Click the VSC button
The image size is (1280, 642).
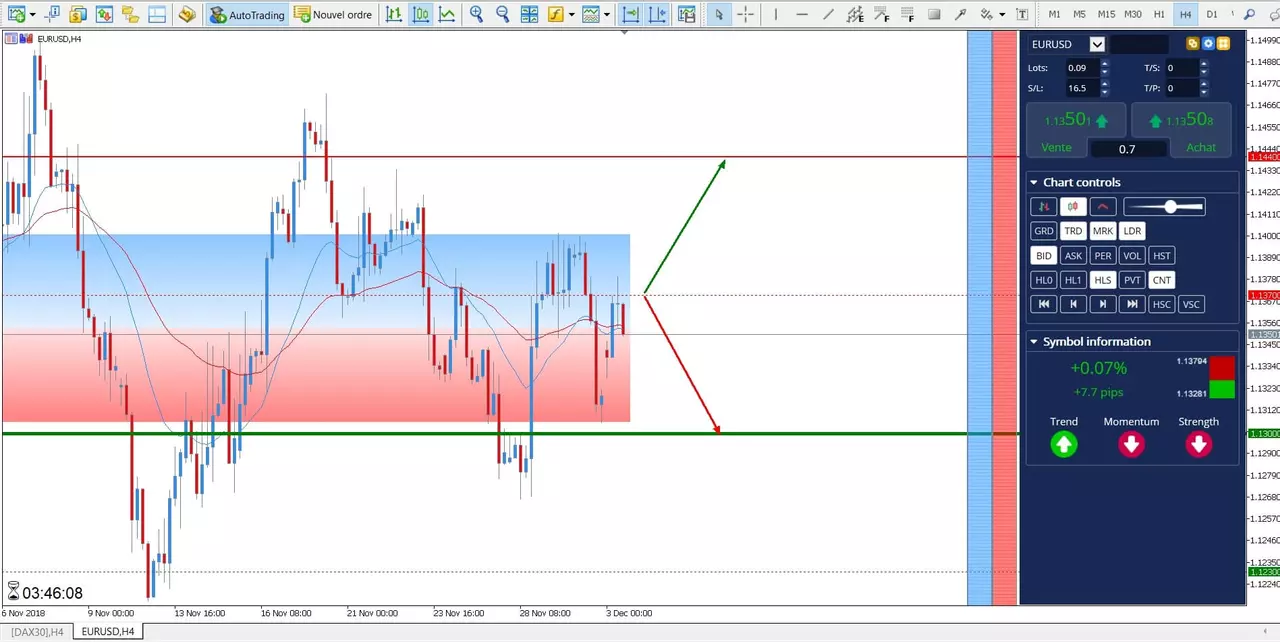tap(1191, 304)
